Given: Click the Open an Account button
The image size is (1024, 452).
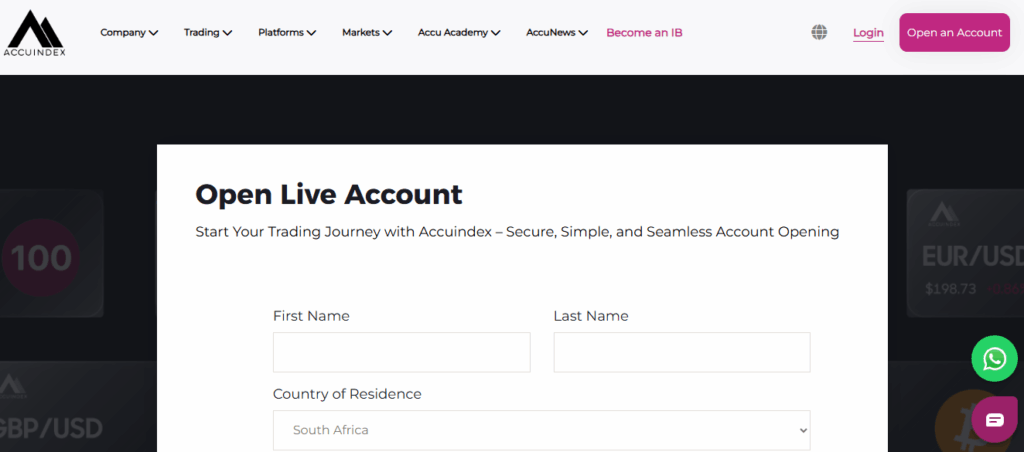Looking at the screenshot, I should [954, 33].
